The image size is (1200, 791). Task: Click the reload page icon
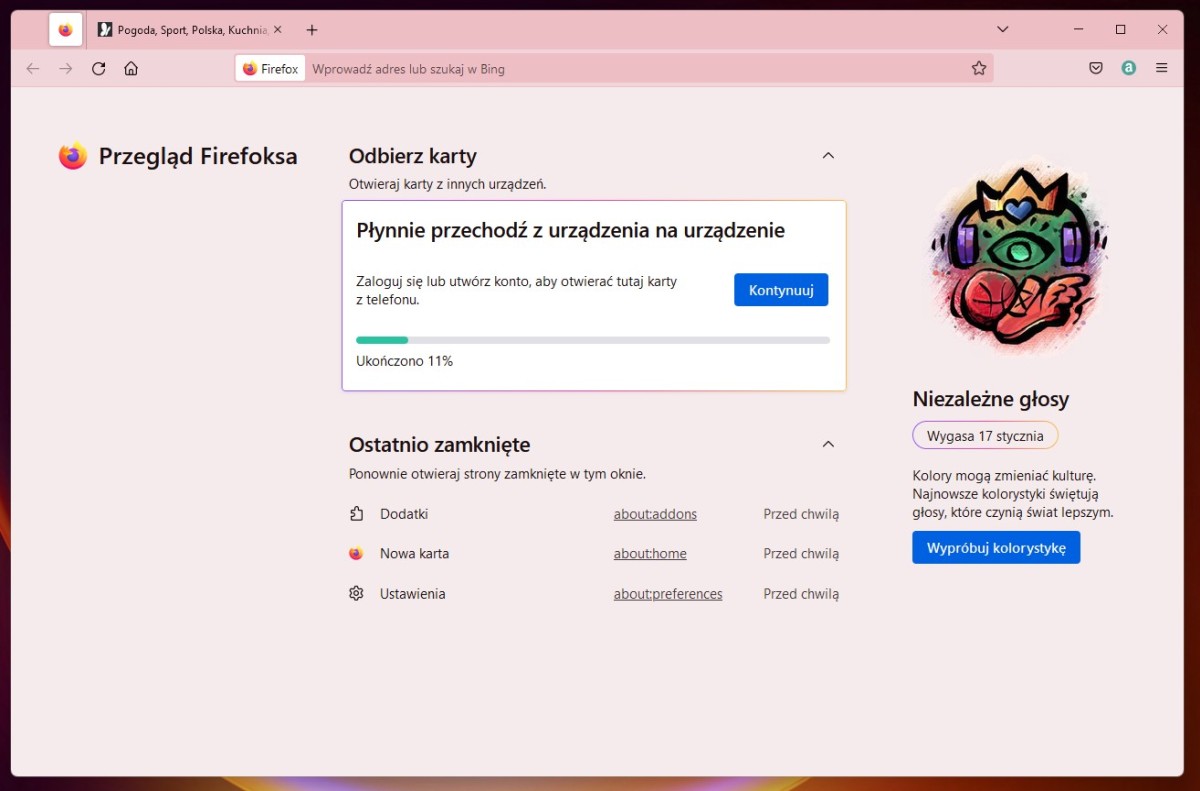tap(98, 68)
